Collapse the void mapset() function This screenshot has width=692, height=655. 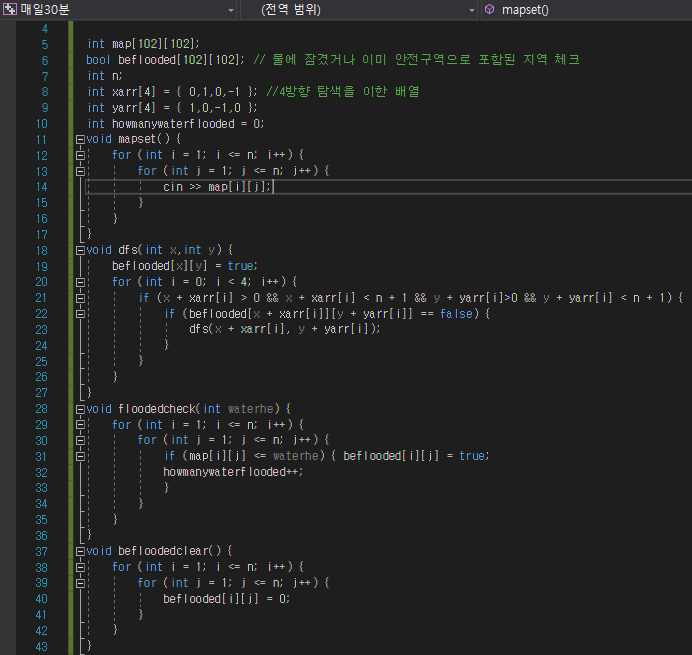(x=80, y=139)
